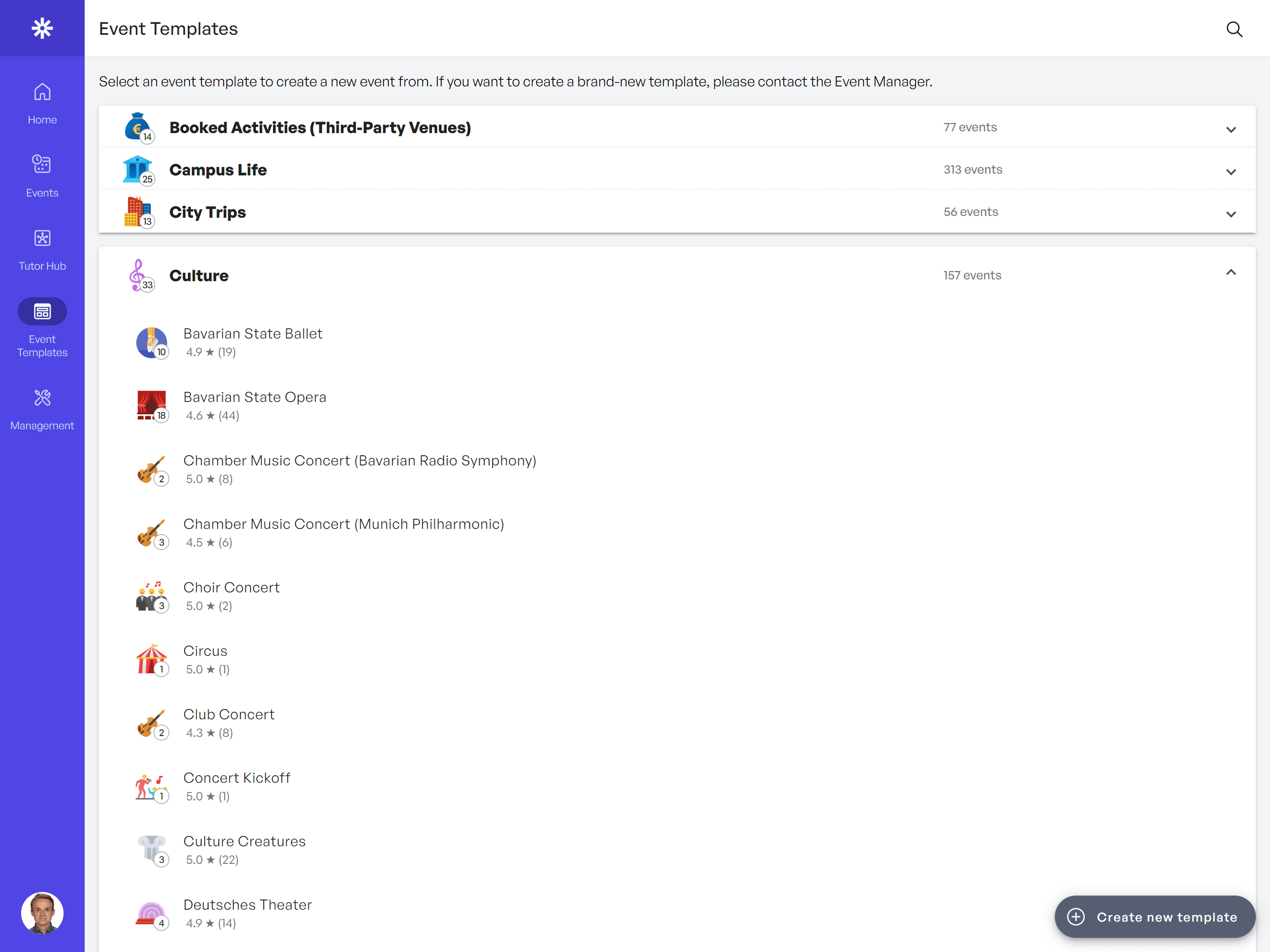Expand Booked Activities (Third-Party Venues) section
This screenshot has height=952, width=1270.
point(1230,129)
